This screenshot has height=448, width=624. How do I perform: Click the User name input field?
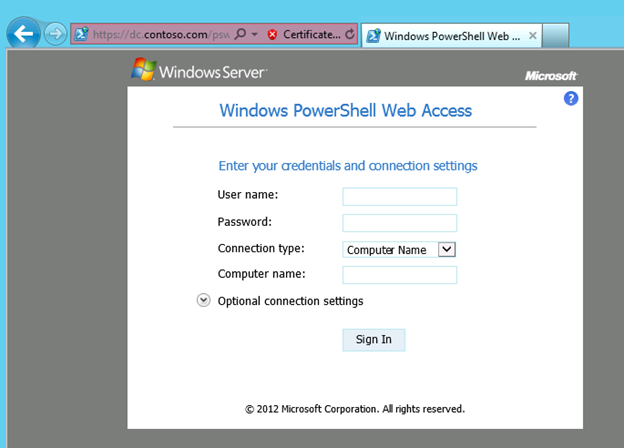pyautogui.click(x=400, y=197)
